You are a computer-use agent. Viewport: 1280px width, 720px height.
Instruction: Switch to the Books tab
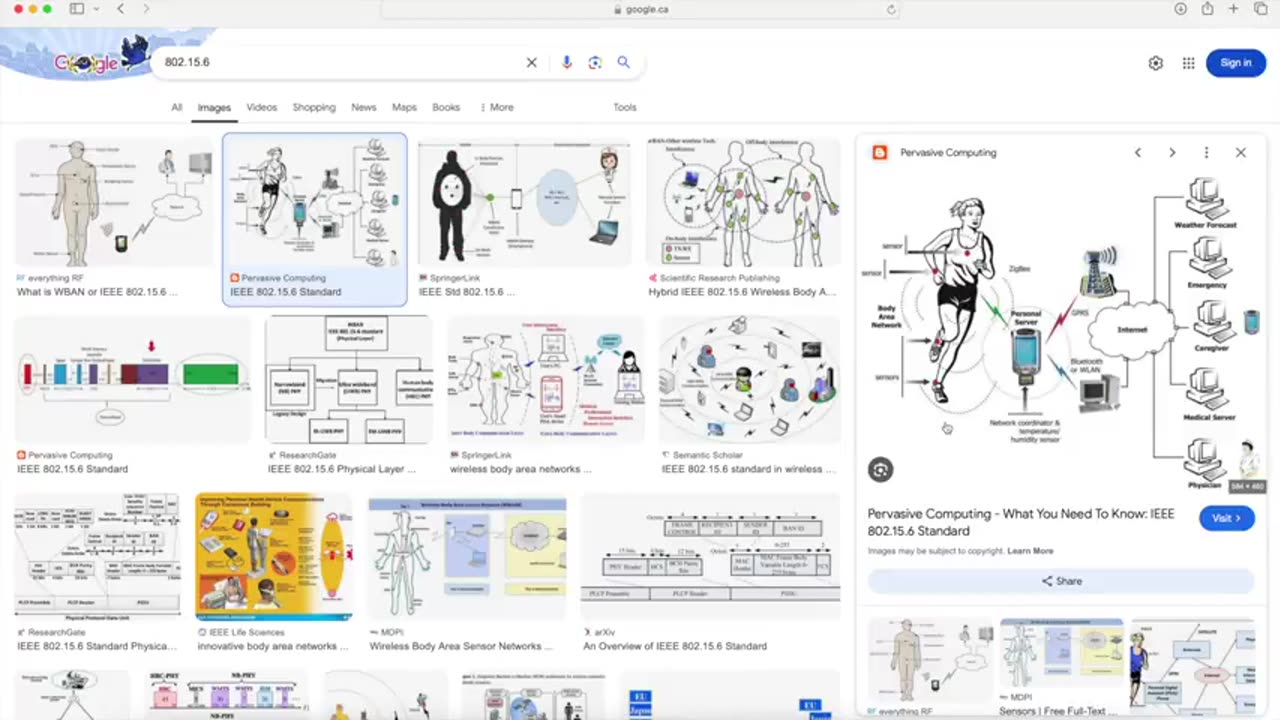pos(446,107)
